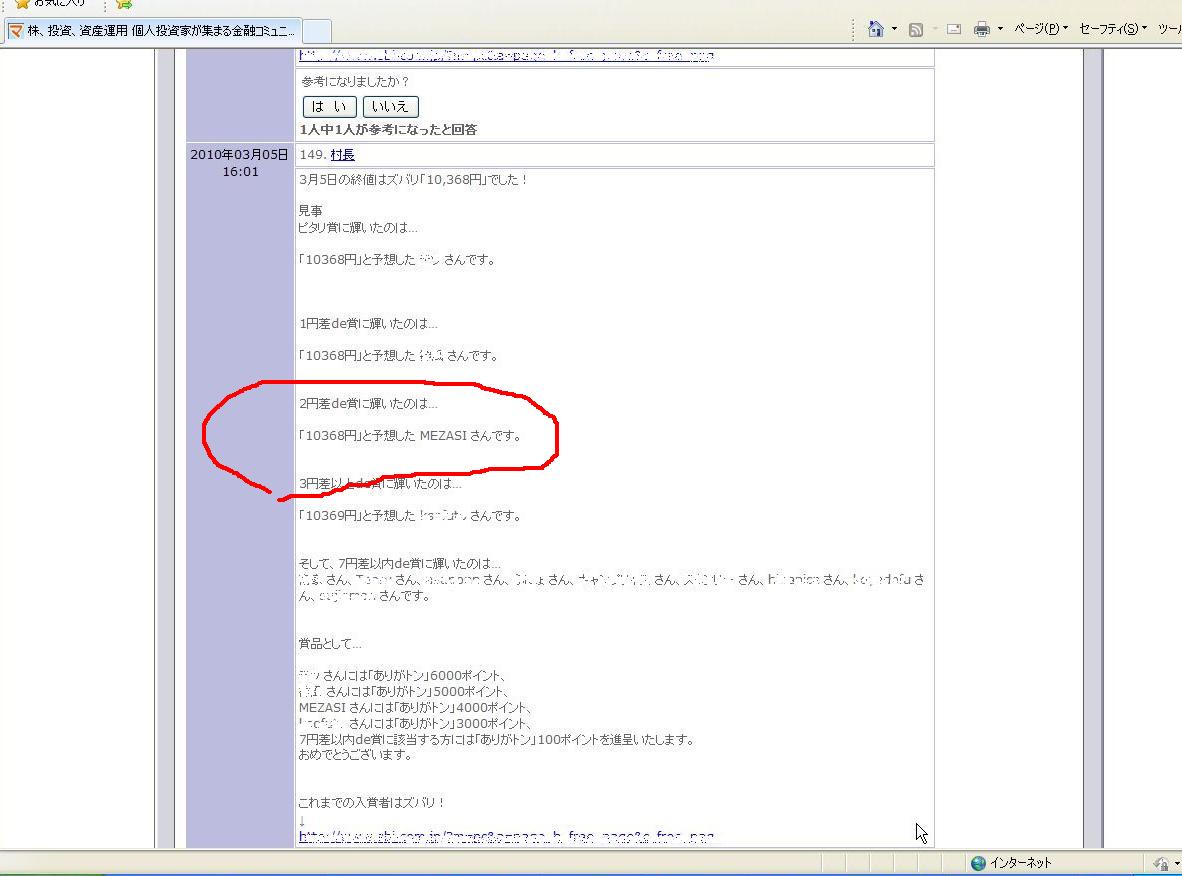Expand the Print options dropdown arrow
1182x876 pixels.
point(1000,30)
